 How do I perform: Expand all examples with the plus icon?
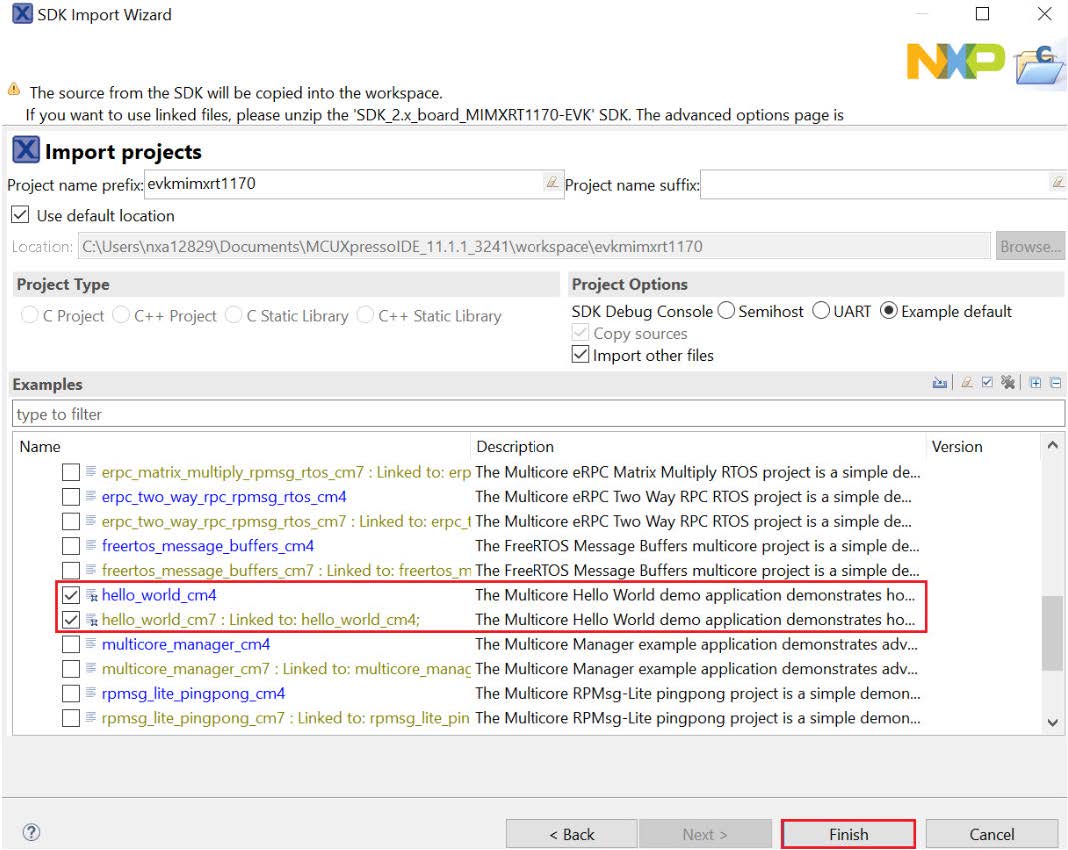1035,383
